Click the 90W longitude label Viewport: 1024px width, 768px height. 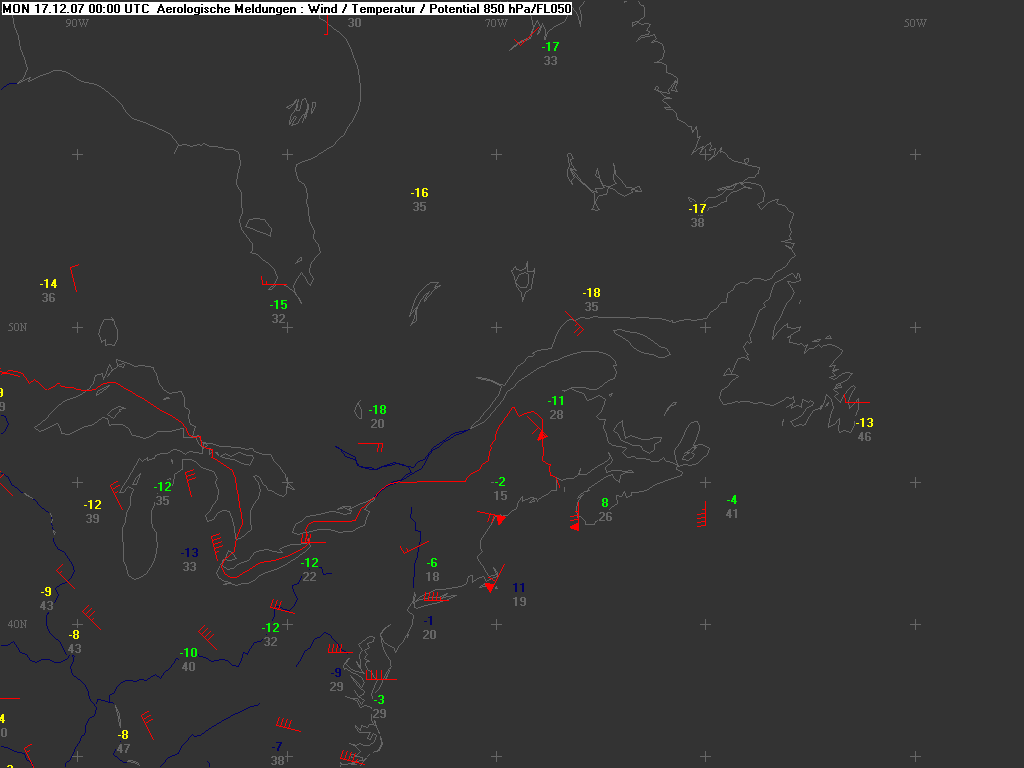click(77, 23)
